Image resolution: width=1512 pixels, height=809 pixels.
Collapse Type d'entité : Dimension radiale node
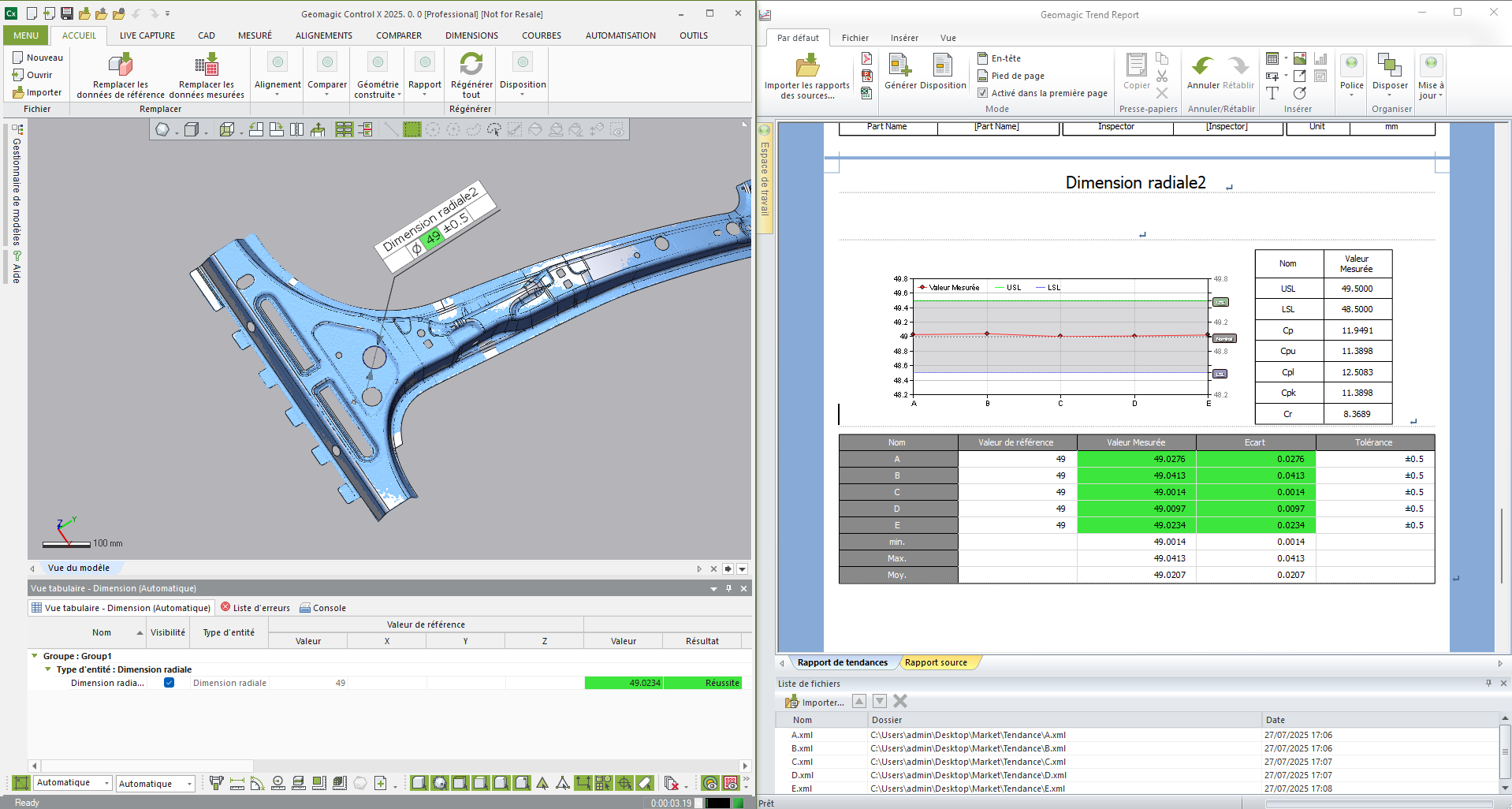48,669
